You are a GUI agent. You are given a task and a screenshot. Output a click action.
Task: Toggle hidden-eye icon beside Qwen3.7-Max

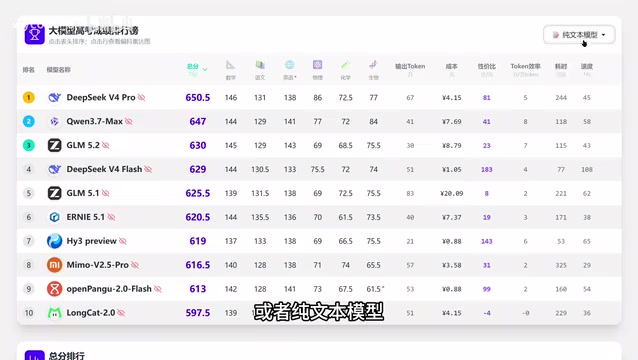point(129,121)
